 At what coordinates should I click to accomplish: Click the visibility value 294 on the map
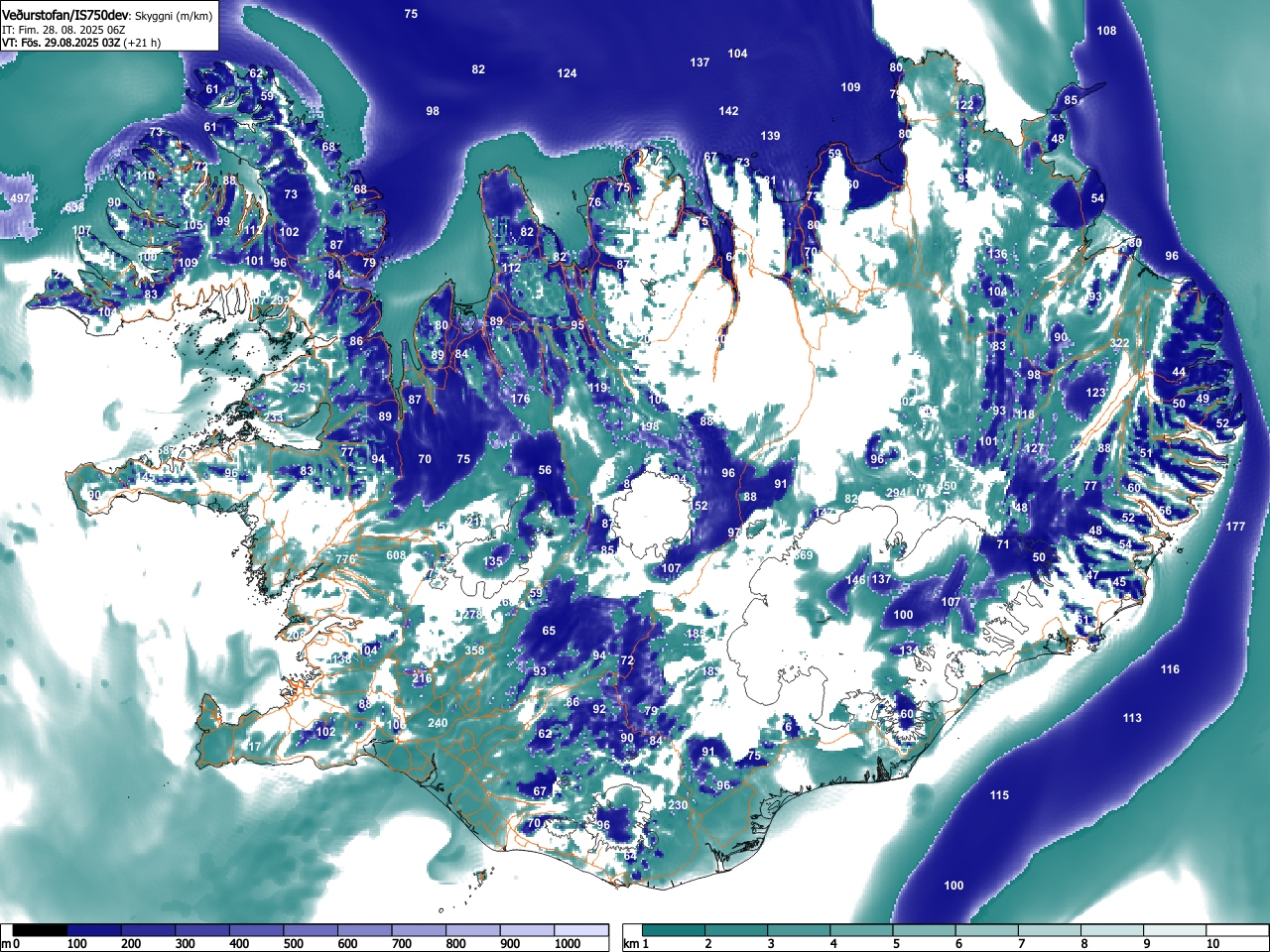pos(896,493)
